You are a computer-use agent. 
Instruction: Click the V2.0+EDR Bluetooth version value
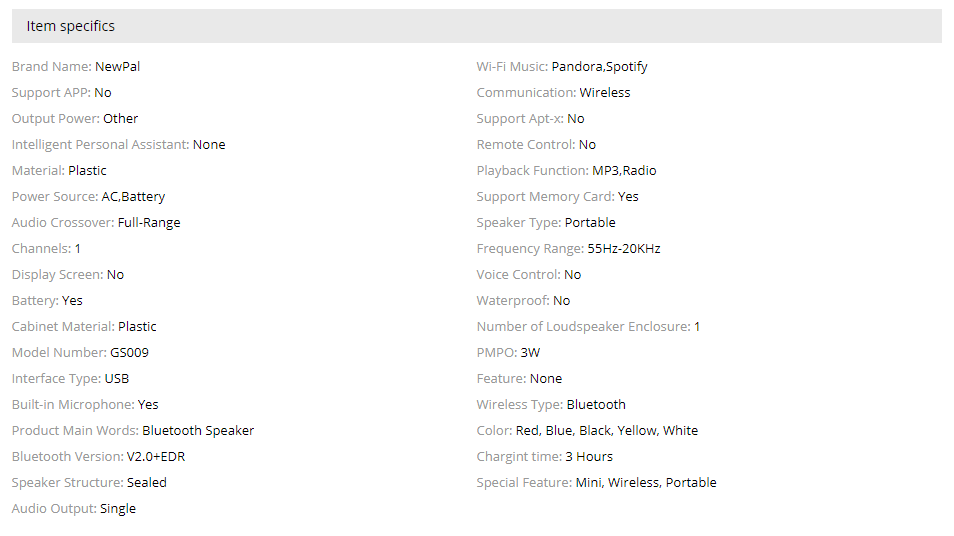pyautogui.click(x=155, y=456)
